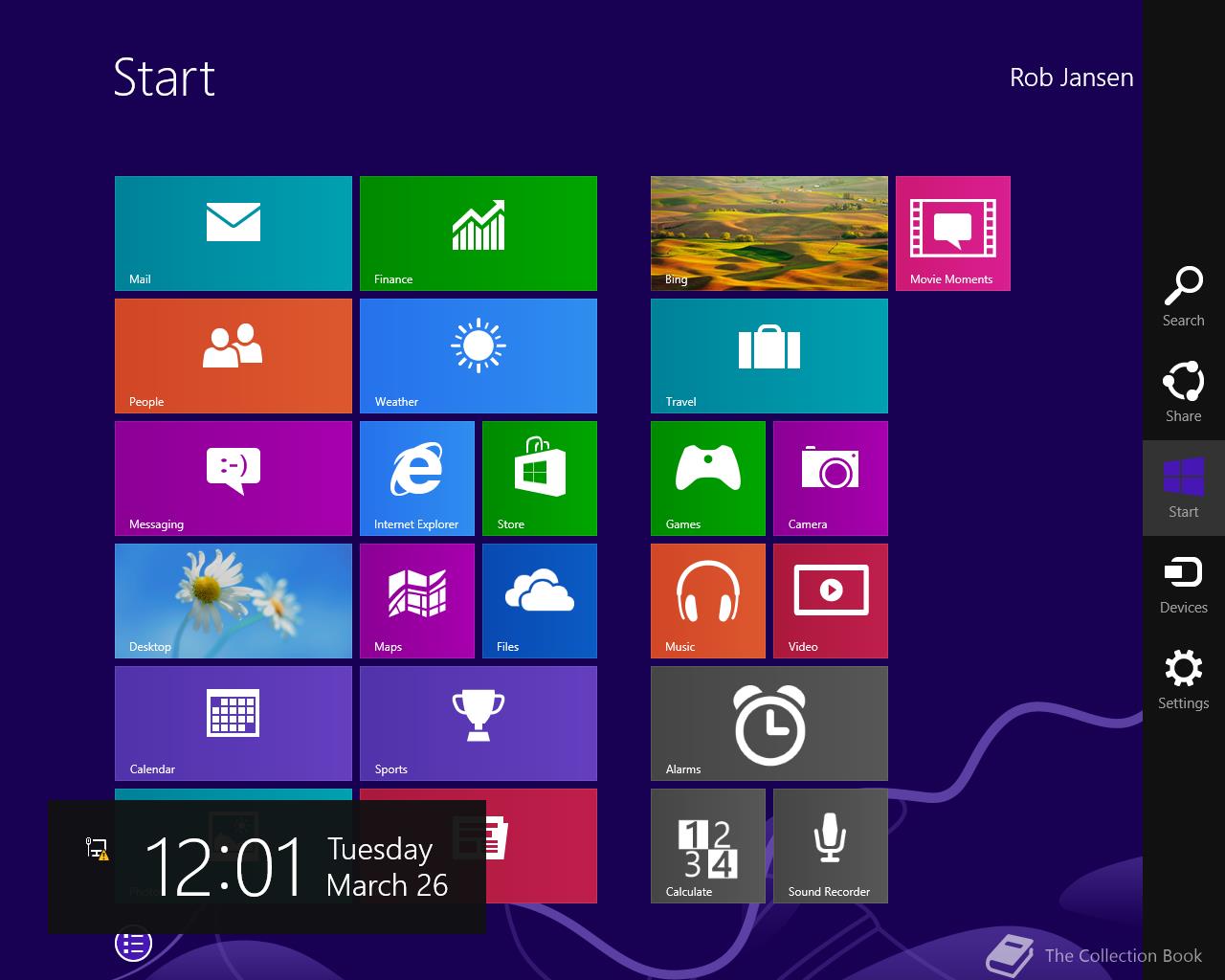Image resolution: width=1225 pixels, height=980 pixels.
Task: Open the Alarms clock tile
Action: (x=769, y=724)
